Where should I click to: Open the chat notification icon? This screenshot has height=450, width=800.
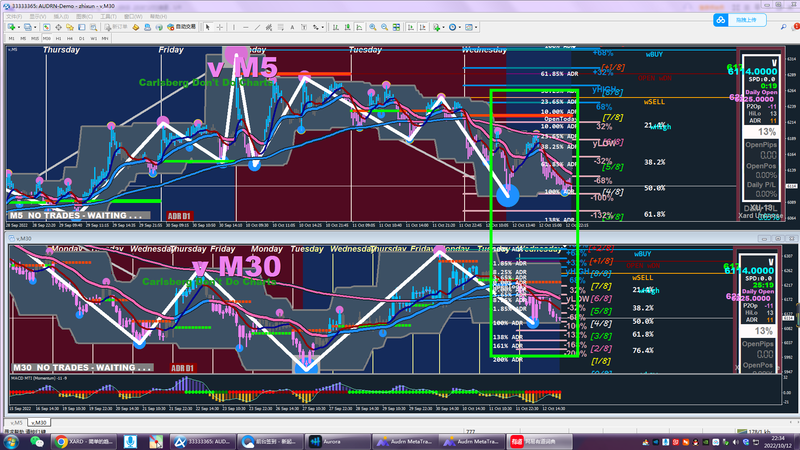(796, 27)
